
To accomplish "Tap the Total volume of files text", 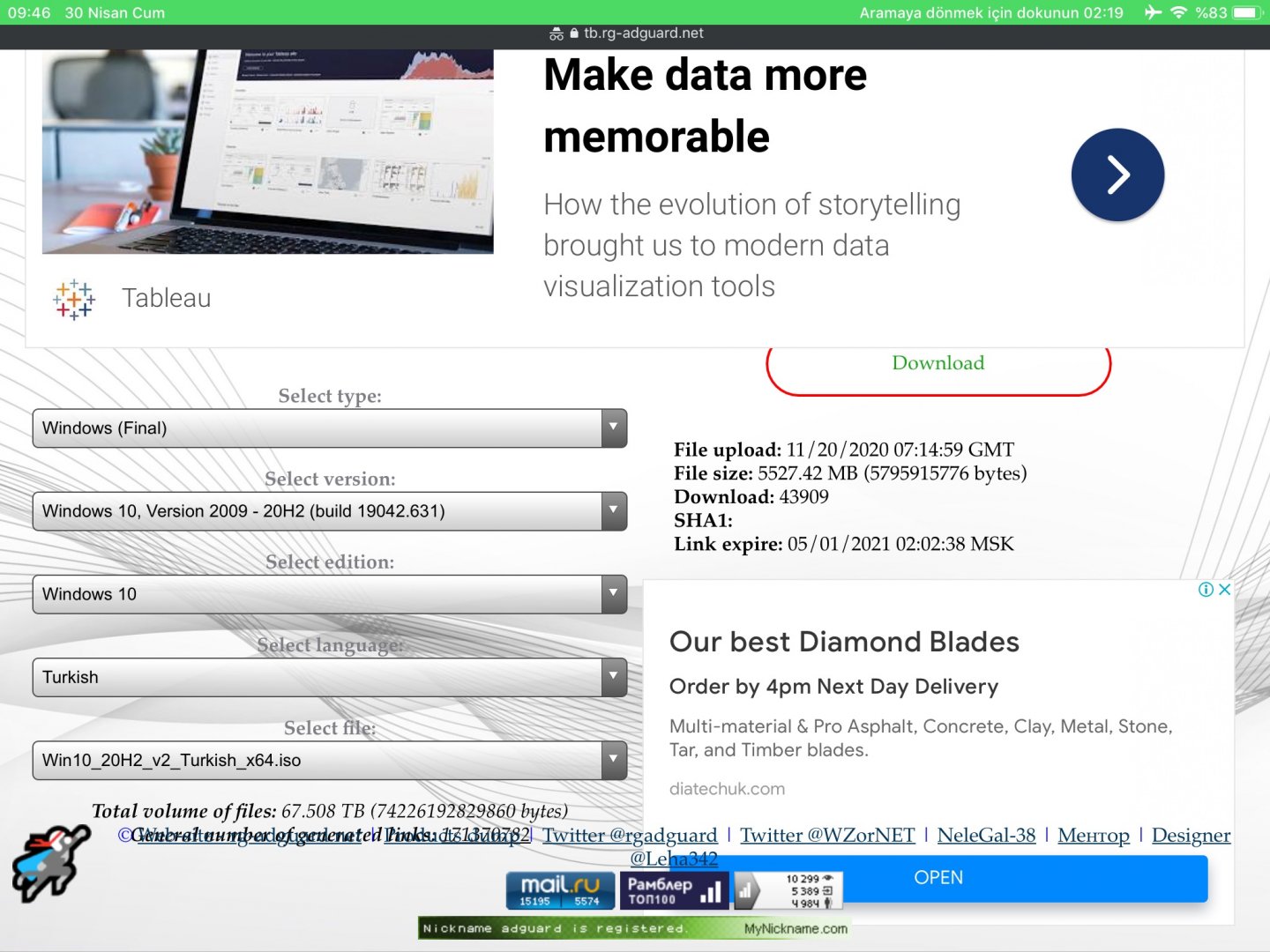I will coord(330,811).
